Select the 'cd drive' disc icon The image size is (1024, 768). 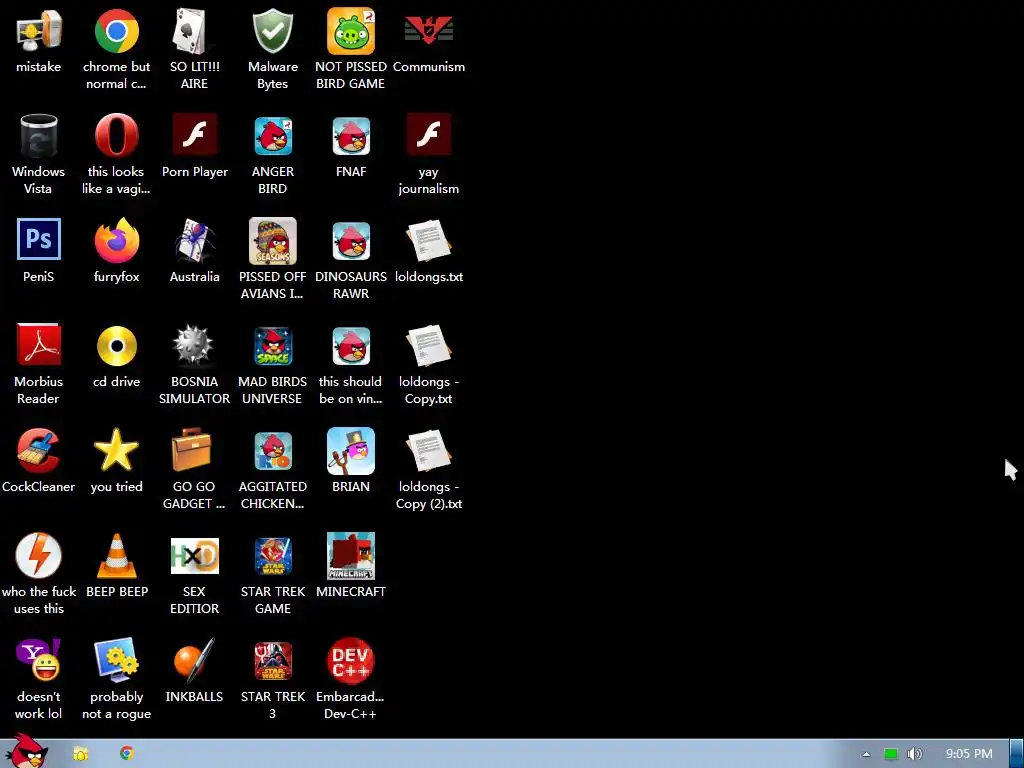pyautogui.click(x=116, y=345)
